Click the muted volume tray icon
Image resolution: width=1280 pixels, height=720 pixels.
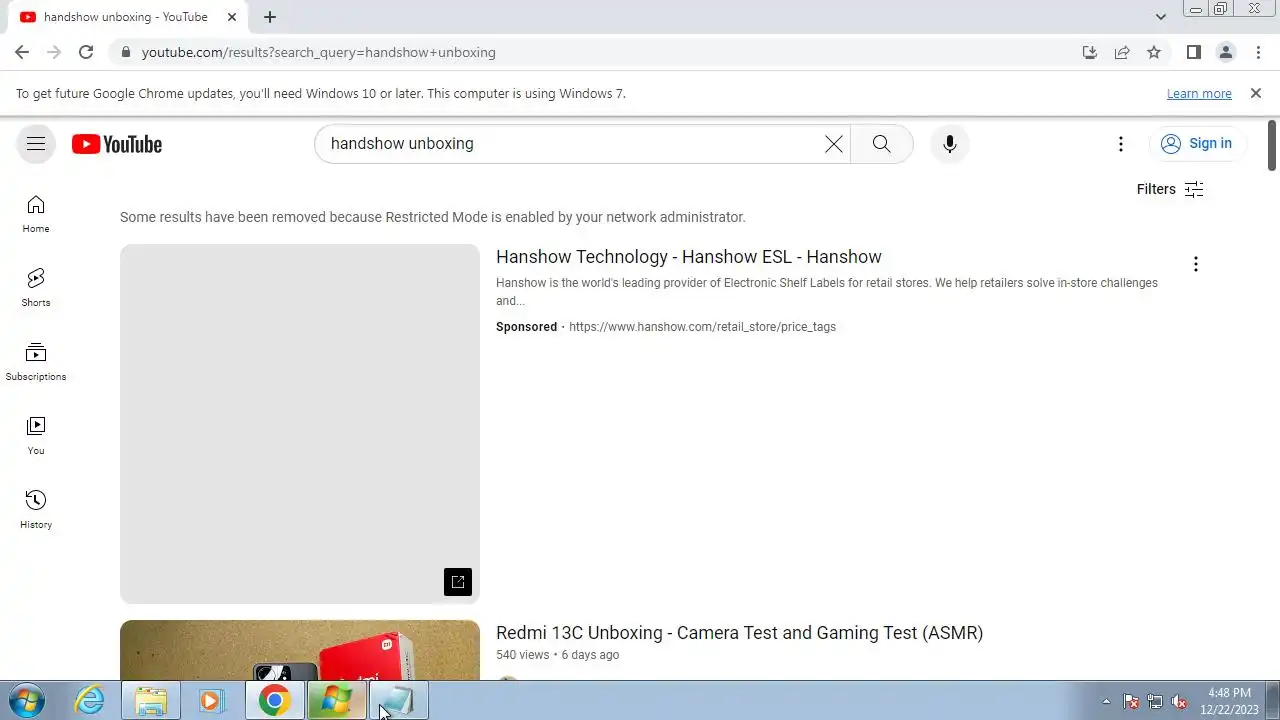pos(1179,701)
